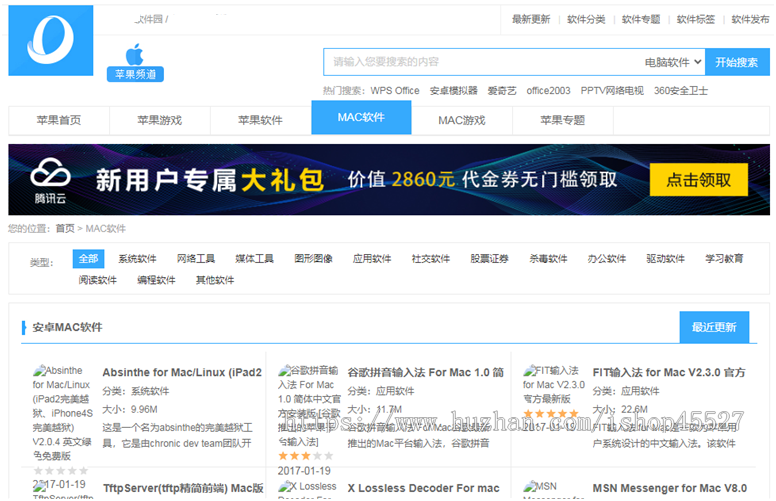Click the Tencent Cloud banner logo
This screenshot has height=501, width=776.
click(50, 180)
